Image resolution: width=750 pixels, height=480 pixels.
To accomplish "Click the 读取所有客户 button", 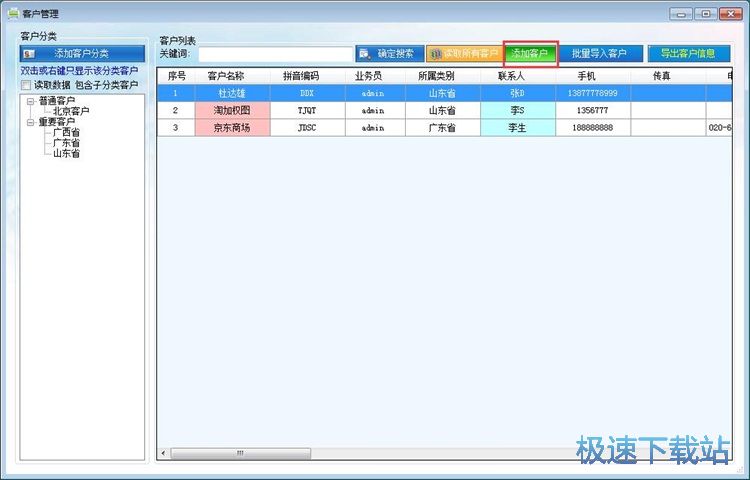I will click(464, 54).
